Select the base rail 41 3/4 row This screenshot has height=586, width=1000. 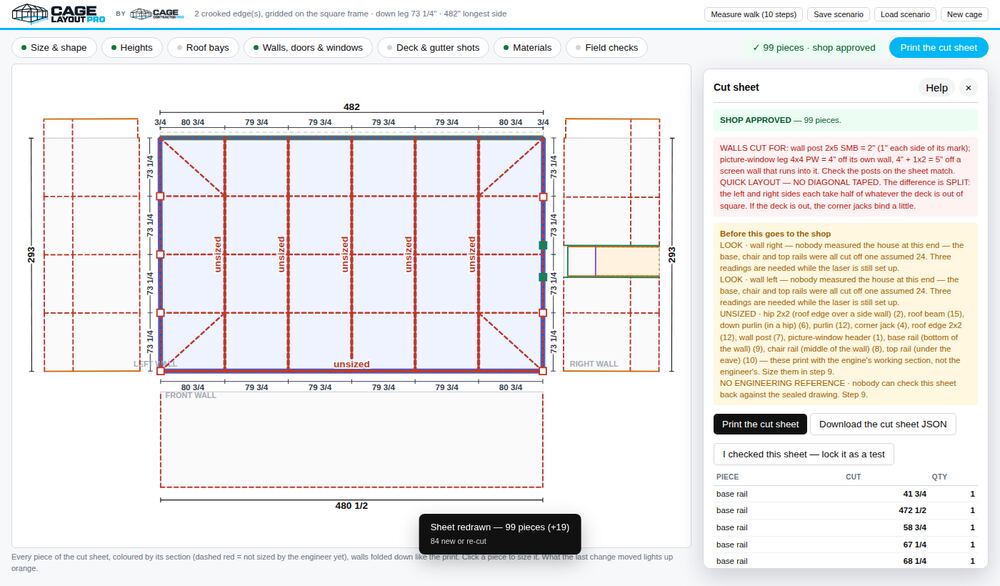point(845,494)
